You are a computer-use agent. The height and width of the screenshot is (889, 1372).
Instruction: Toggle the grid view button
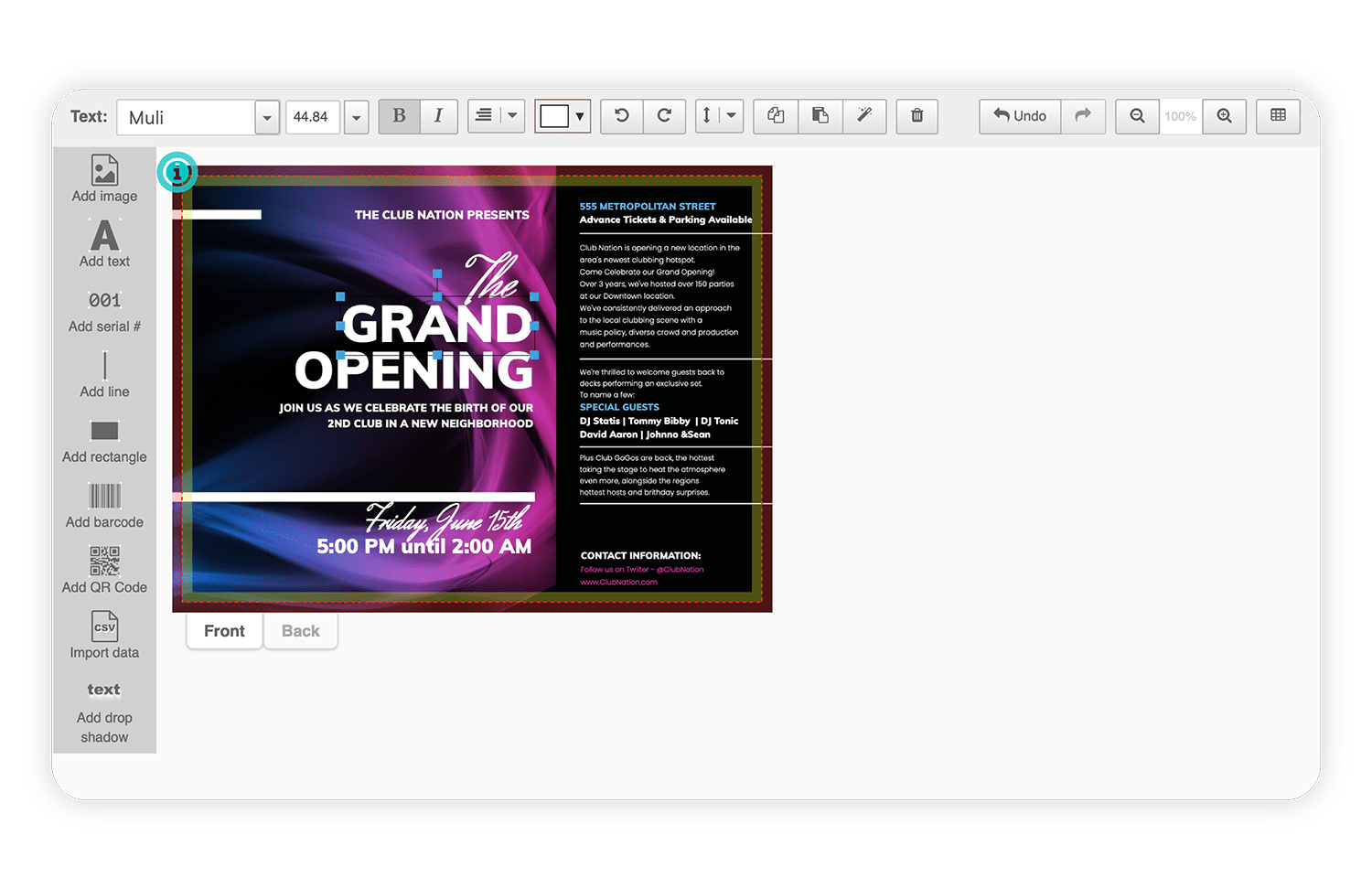1278,116
